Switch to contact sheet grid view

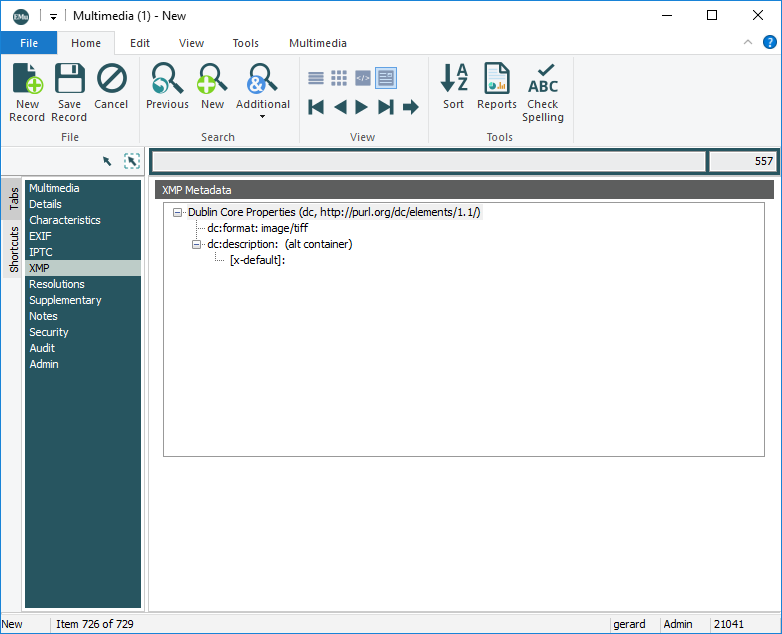[339, 78]
